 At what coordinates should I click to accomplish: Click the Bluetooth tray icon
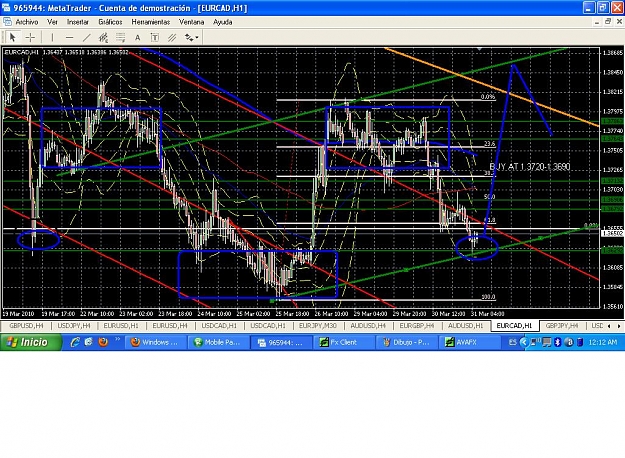pos(558,342)
